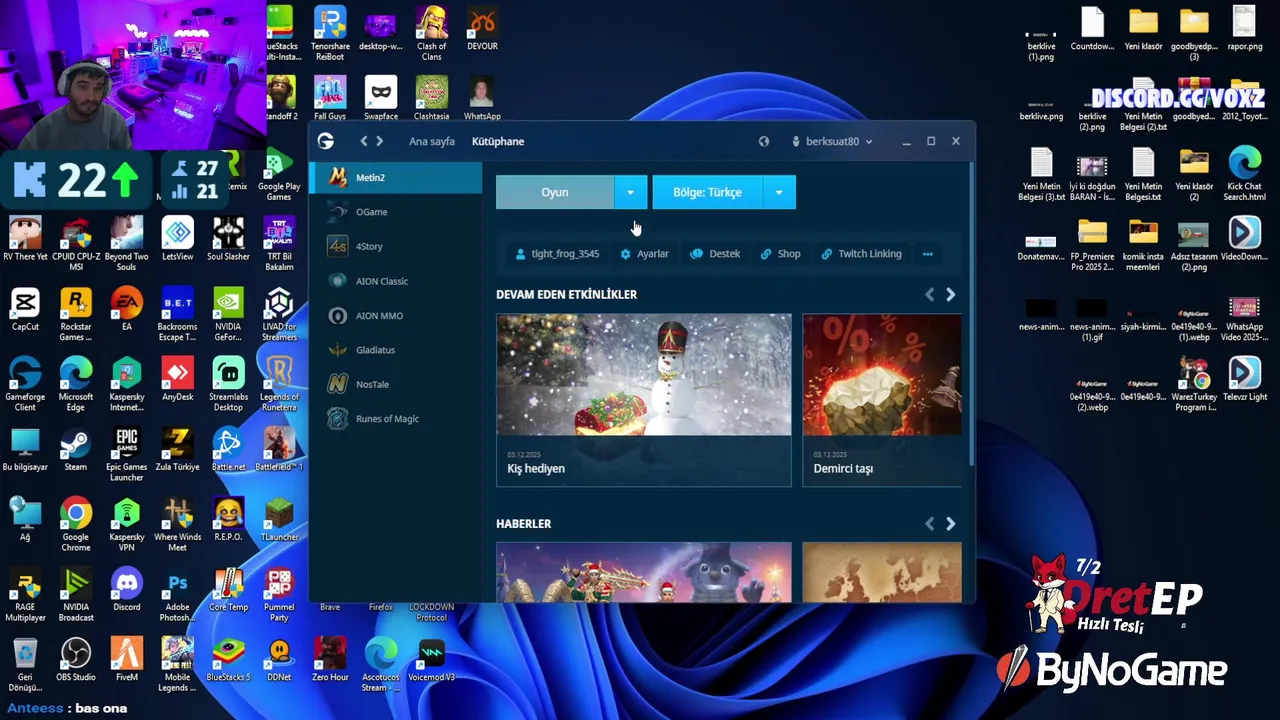Click the globe icon in the client header
This screenshot has width=1280, height=720.
pyautogui.click(x=764, y=141)
